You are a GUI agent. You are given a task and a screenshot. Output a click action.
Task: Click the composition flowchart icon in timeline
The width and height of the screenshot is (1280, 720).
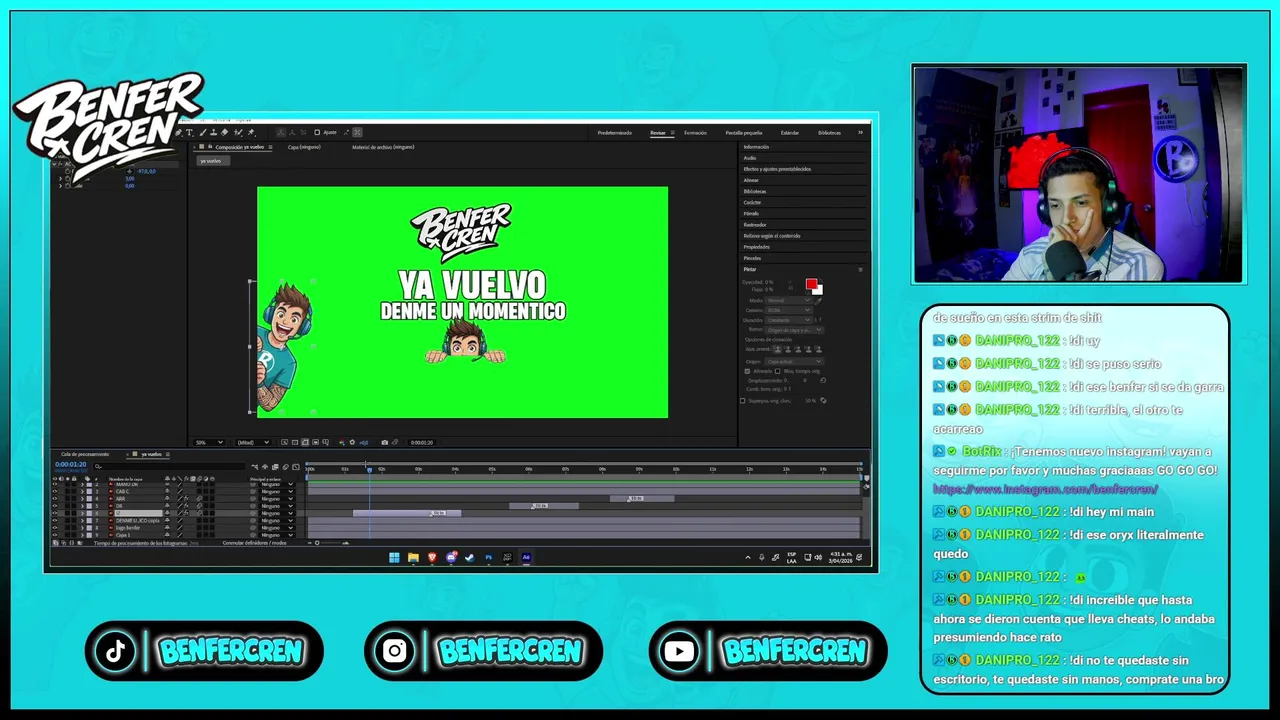[x=255, y=467]
